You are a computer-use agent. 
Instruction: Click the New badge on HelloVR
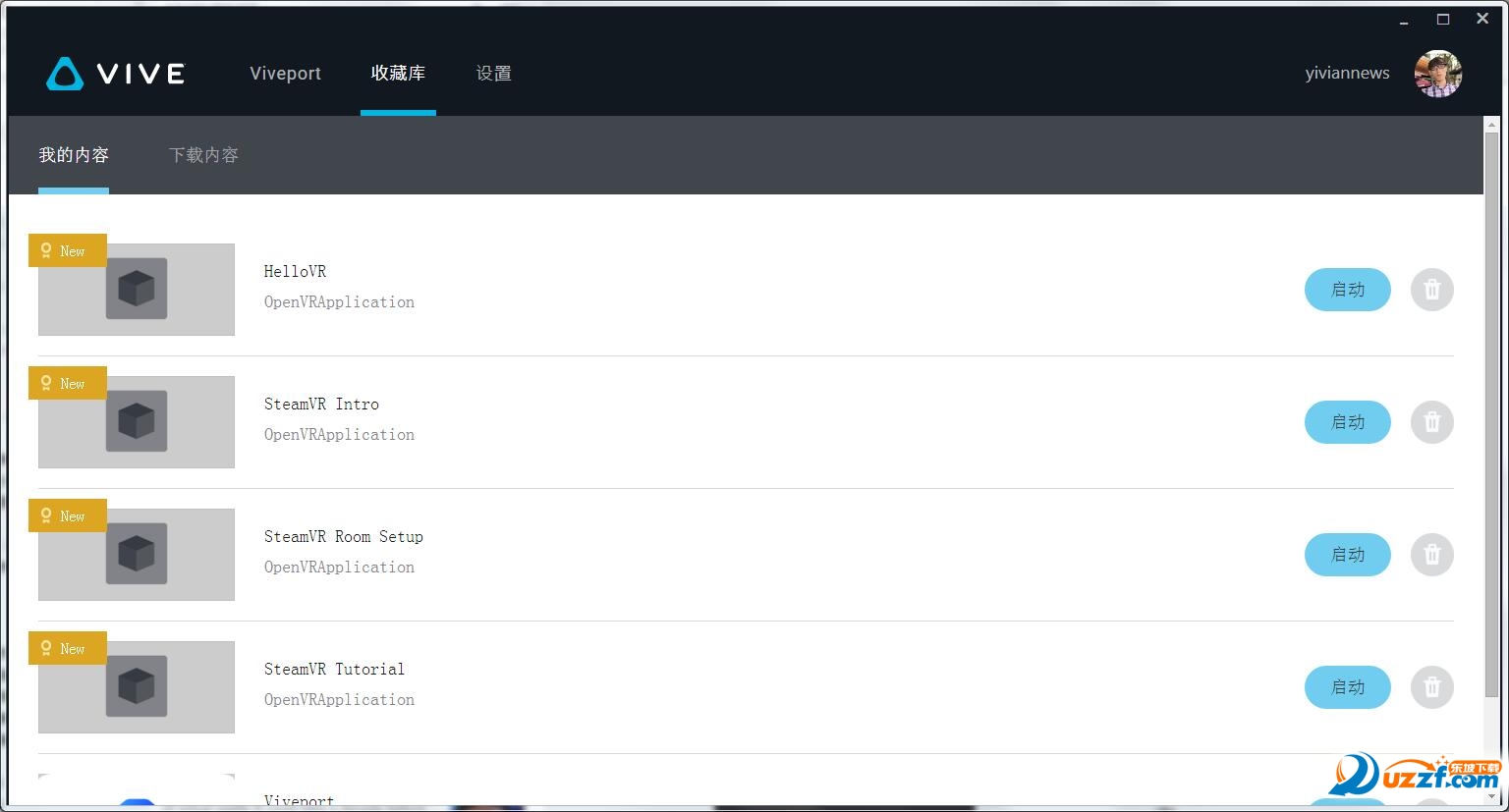pyautogui.click(x=67, y=250)
